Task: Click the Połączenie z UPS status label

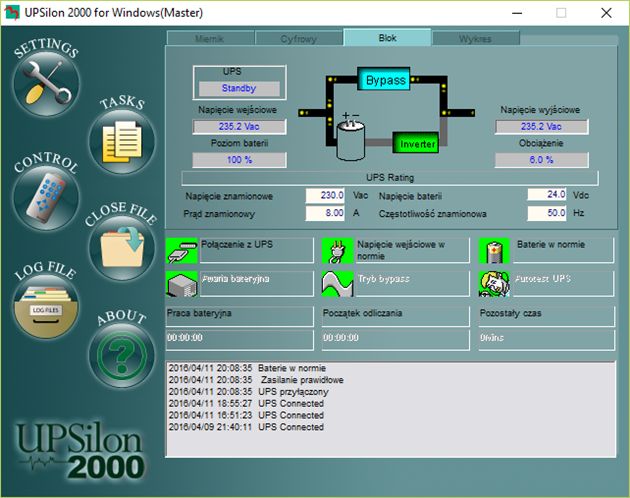Action: tap(256, 250)
